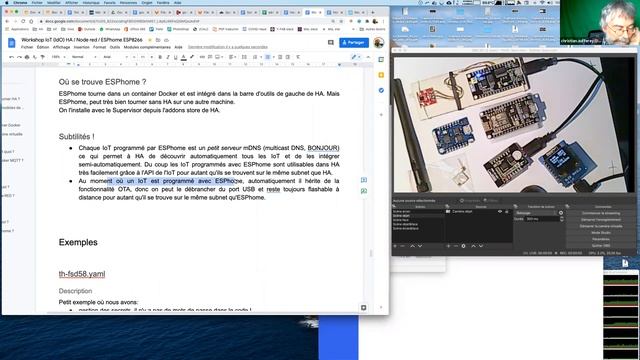Print the document from Docs toolbar
640x360 pixels.
27,57
